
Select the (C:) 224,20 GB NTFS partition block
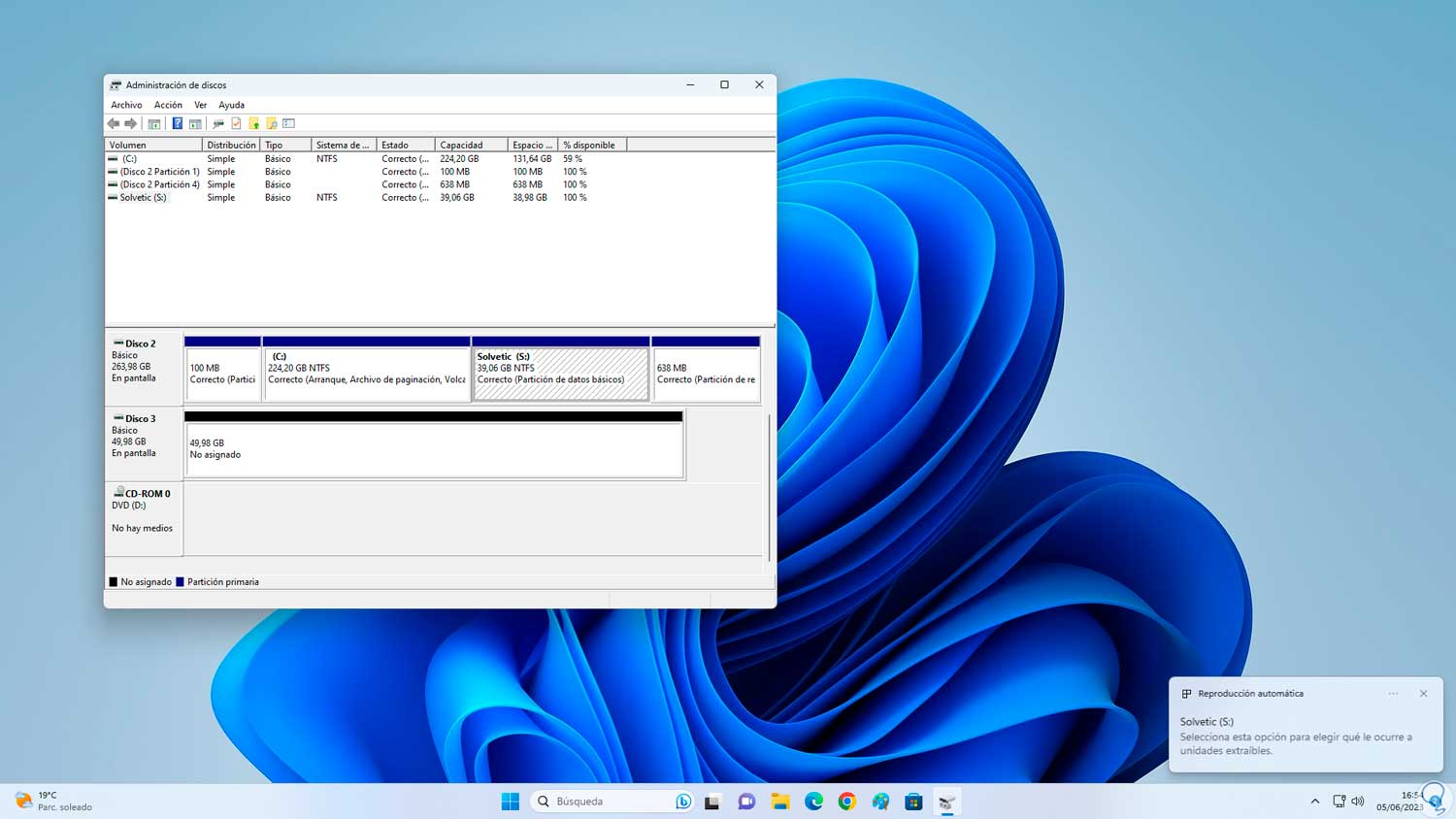[x=366, y=374]
